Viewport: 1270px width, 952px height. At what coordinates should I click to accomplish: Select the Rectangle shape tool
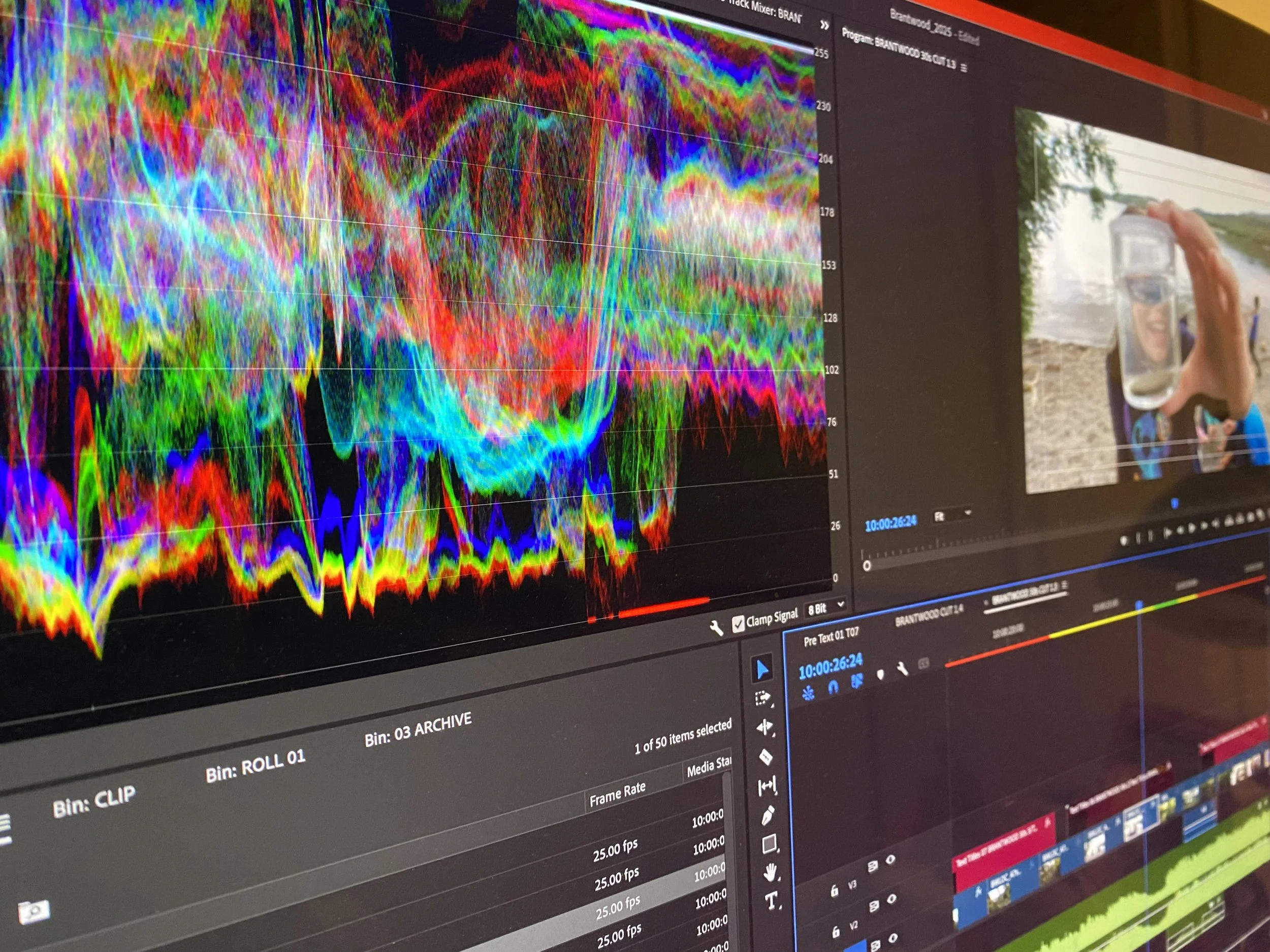point(769,844)
